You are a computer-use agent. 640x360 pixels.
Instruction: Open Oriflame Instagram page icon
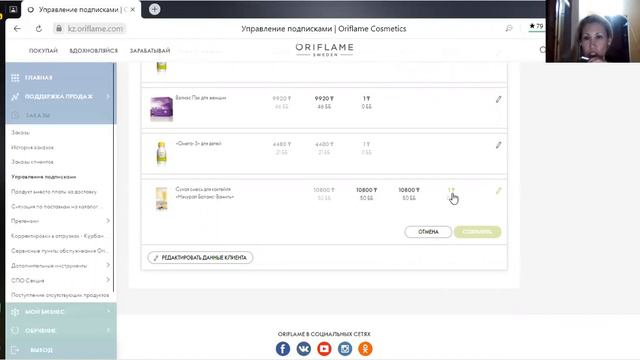[x=345, y=349]
